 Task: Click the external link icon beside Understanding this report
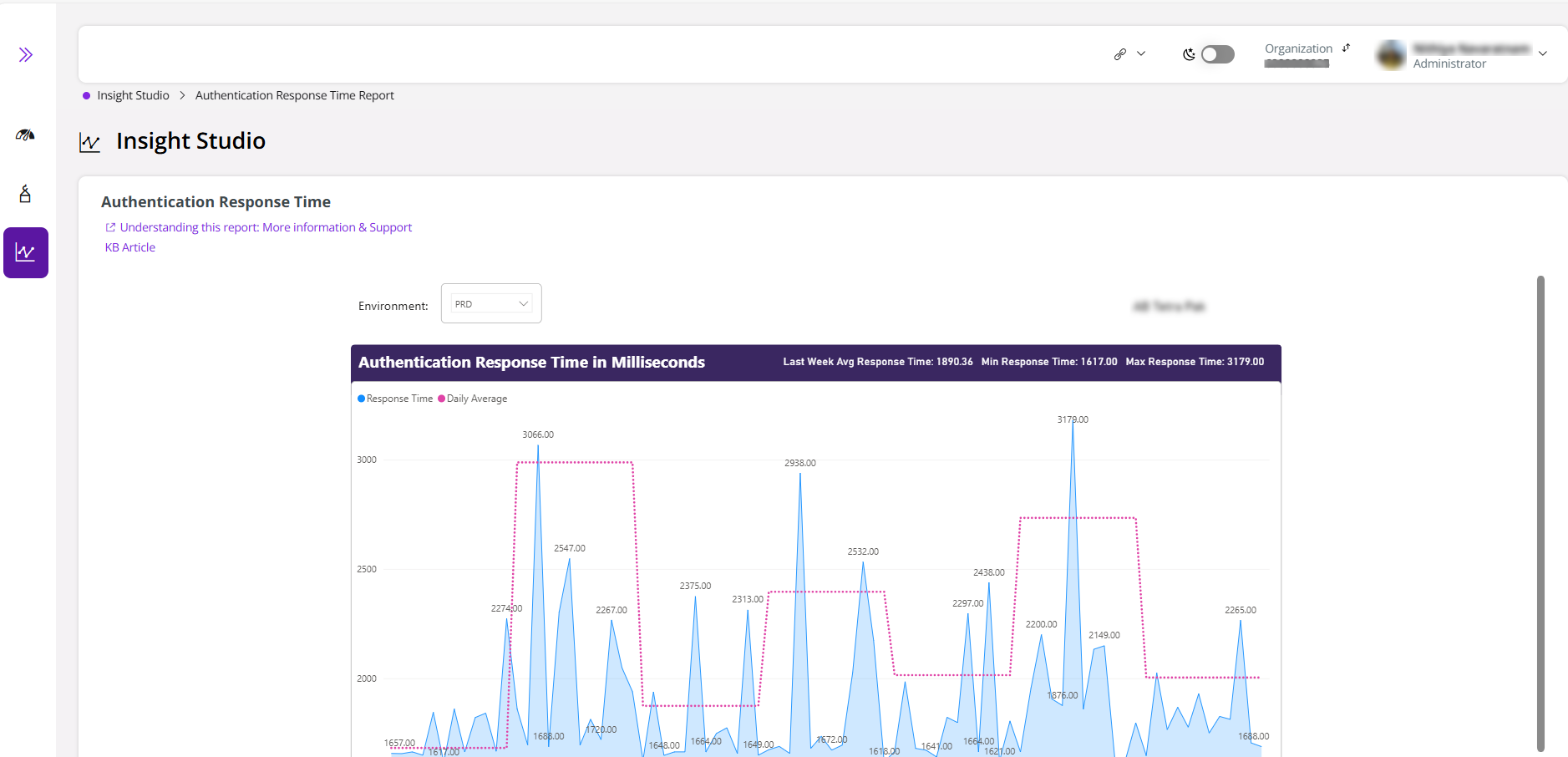(110, 227)
